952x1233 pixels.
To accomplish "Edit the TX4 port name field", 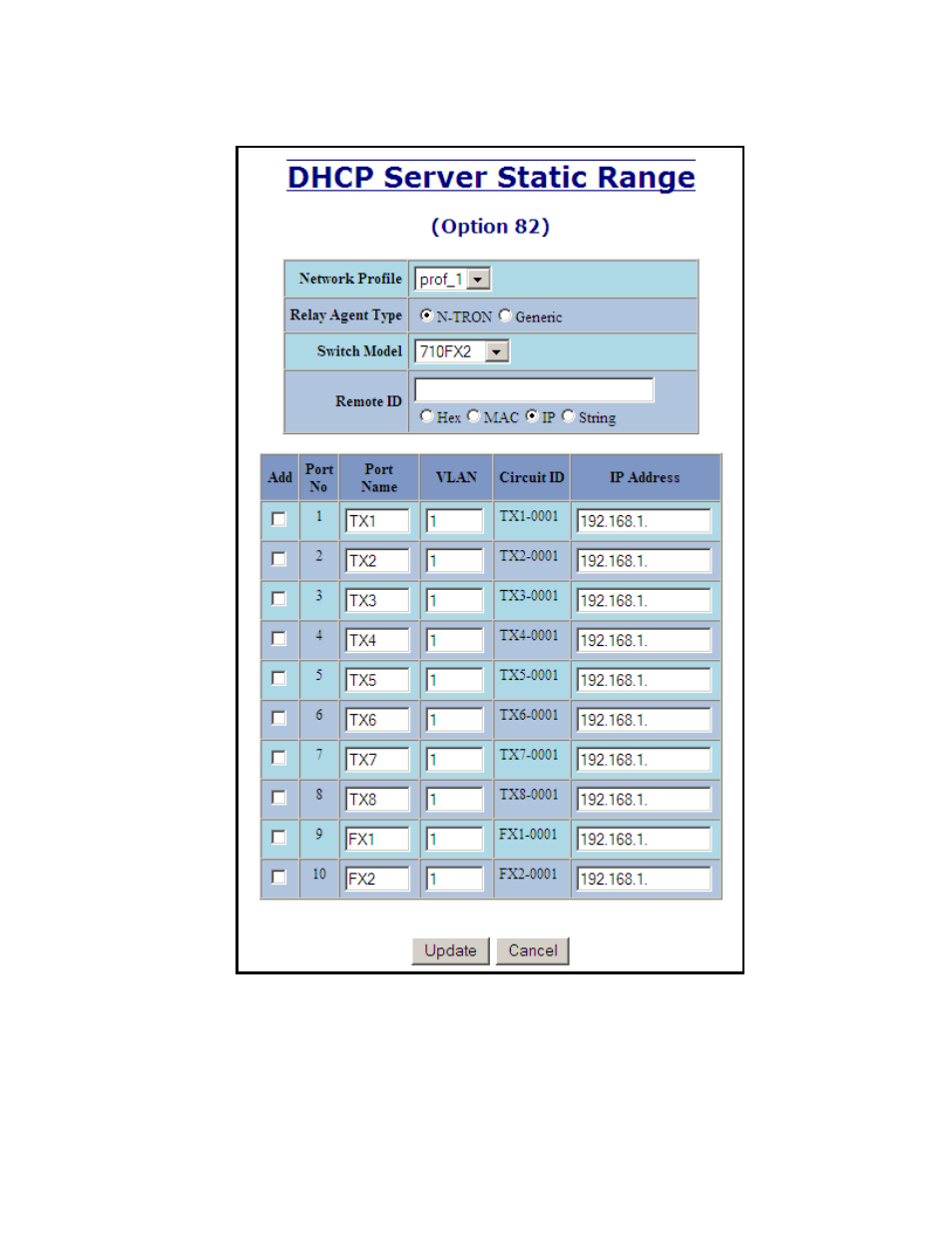I will (377, 641).
